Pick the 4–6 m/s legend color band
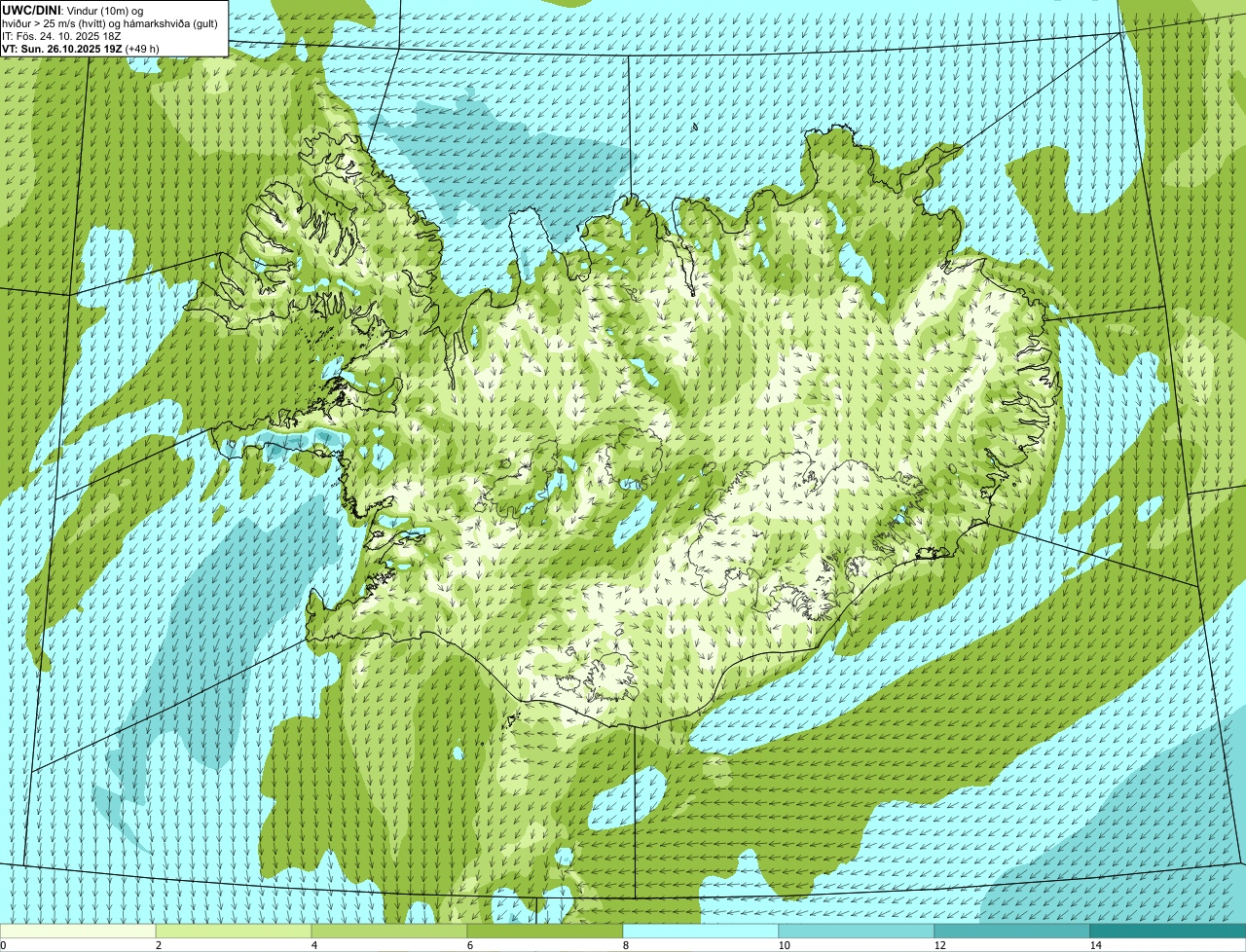 click(x=389, y=931)
